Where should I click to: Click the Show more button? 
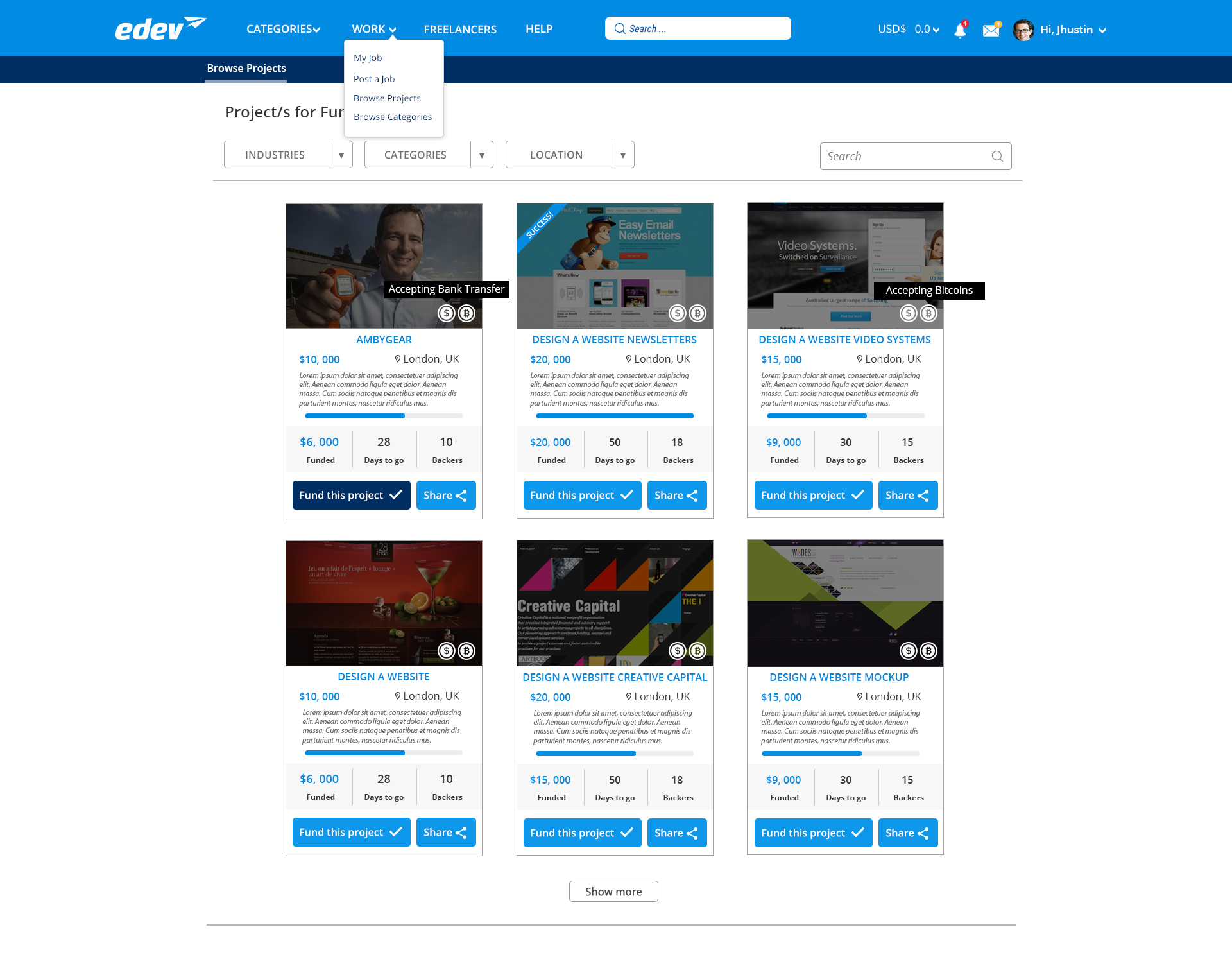[x=613, y=892]
